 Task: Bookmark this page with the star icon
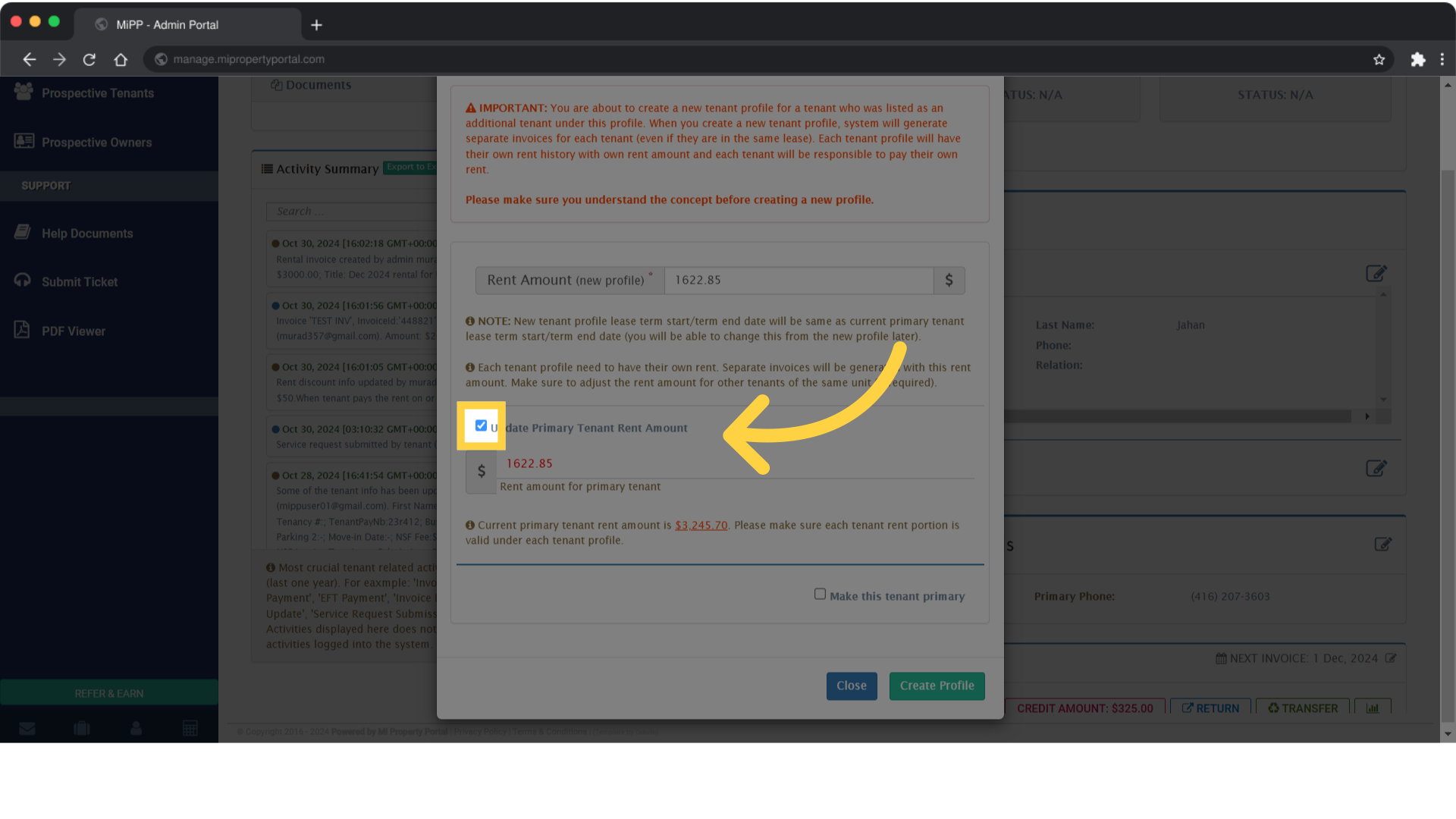point(1379,59)
